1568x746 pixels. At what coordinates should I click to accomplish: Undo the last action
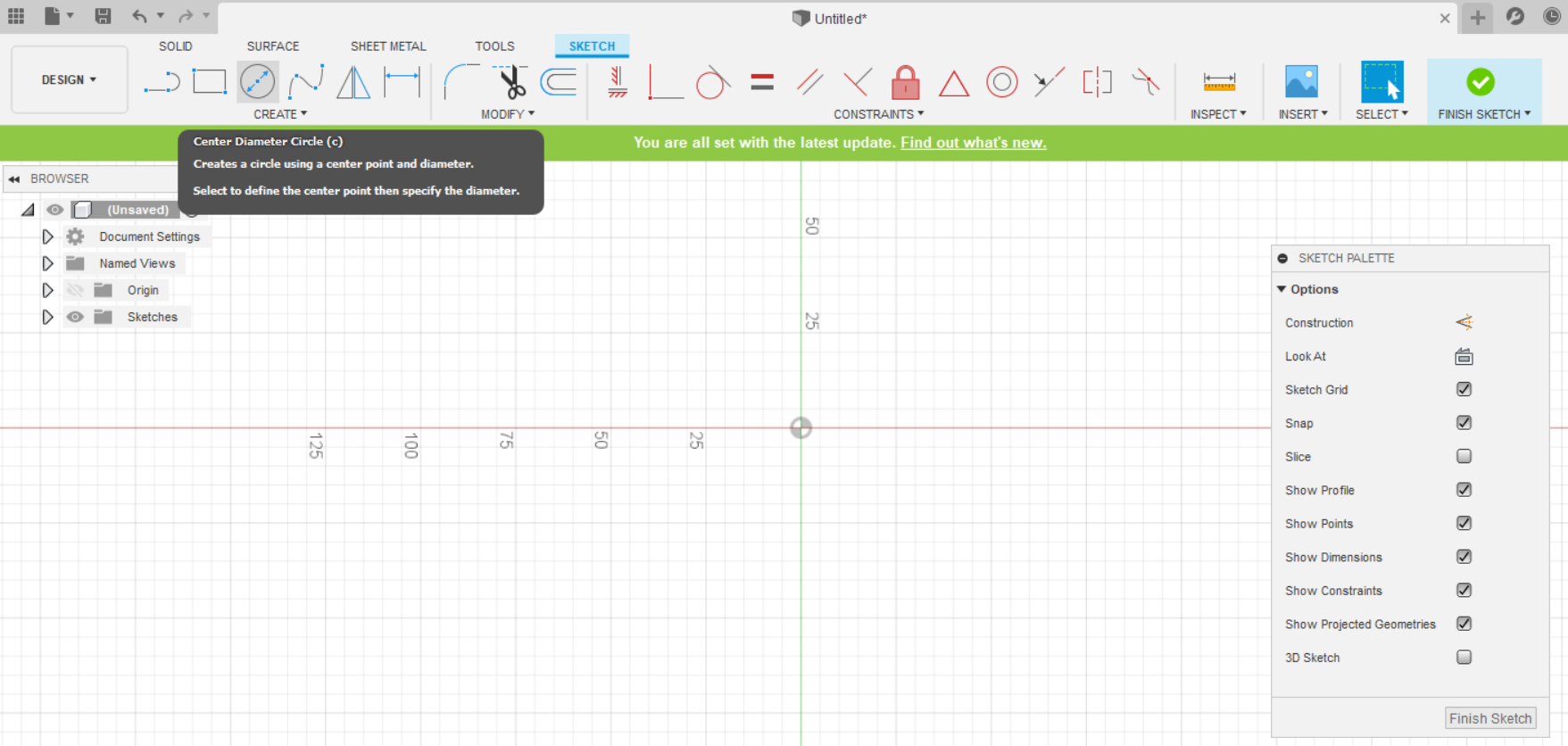(x=139, y=16)
